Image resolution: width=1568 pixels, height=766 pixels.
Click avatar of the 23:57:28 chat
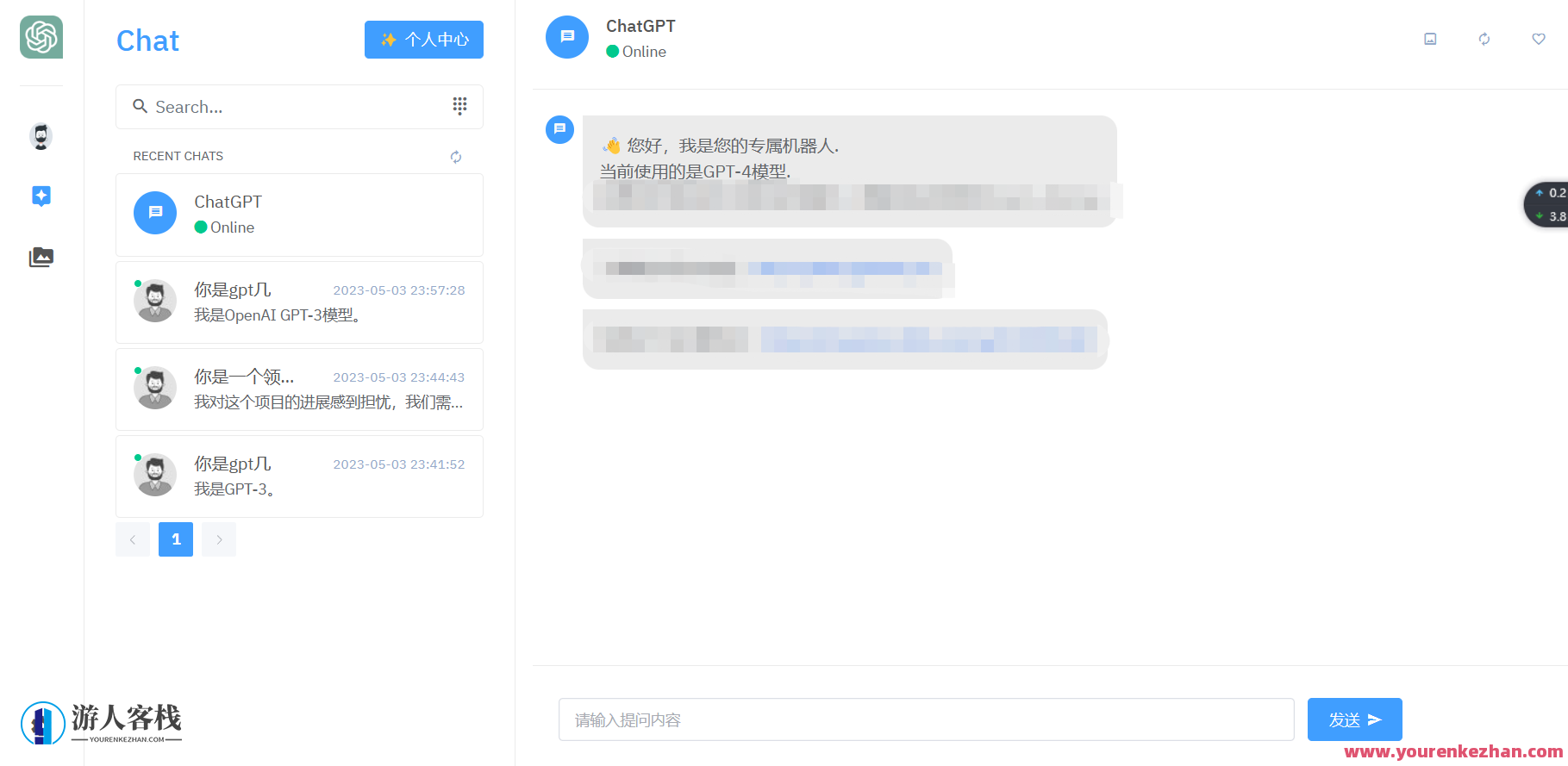pyautogui.click(x=155, y=301)
